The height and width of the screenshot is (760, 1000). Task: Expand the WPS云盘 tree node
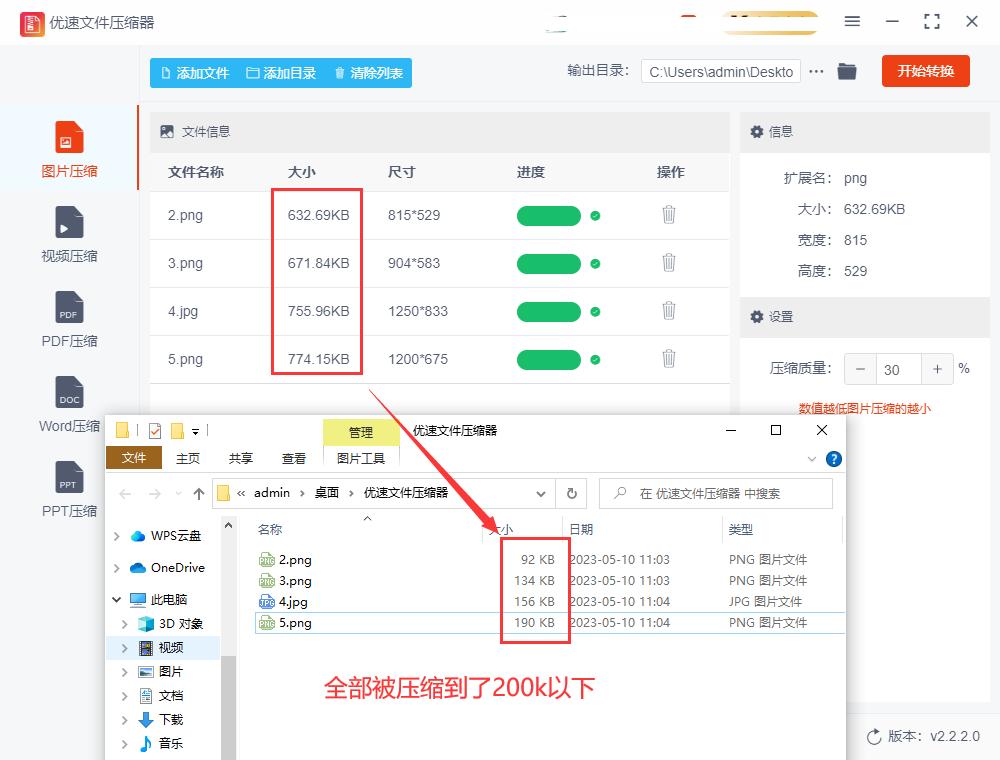[x=117, y=536]
